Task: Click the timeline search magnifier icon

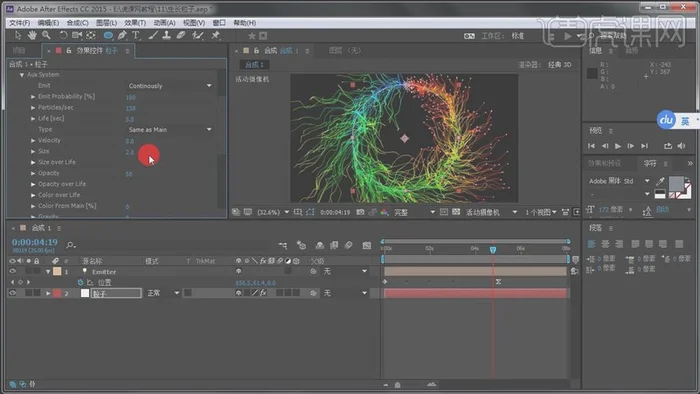Action: (71, 245)
